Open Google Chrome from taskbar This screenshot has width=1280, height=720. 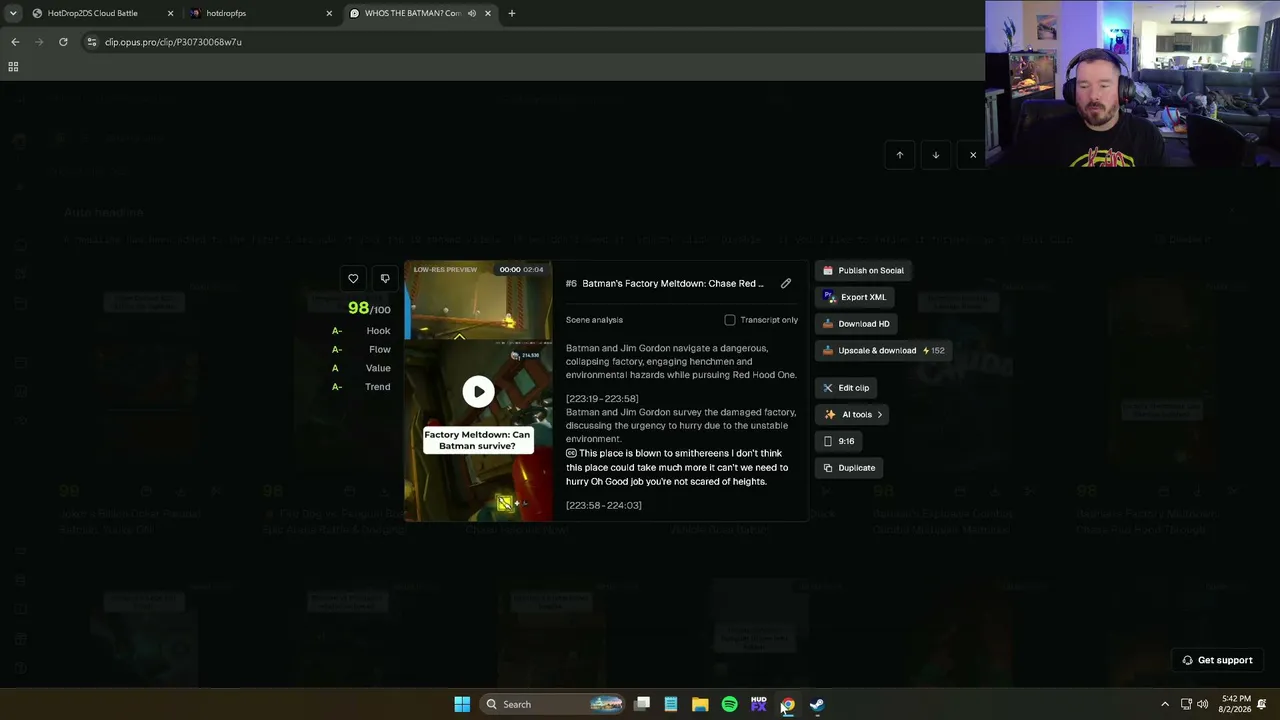[x=788, y=704]
